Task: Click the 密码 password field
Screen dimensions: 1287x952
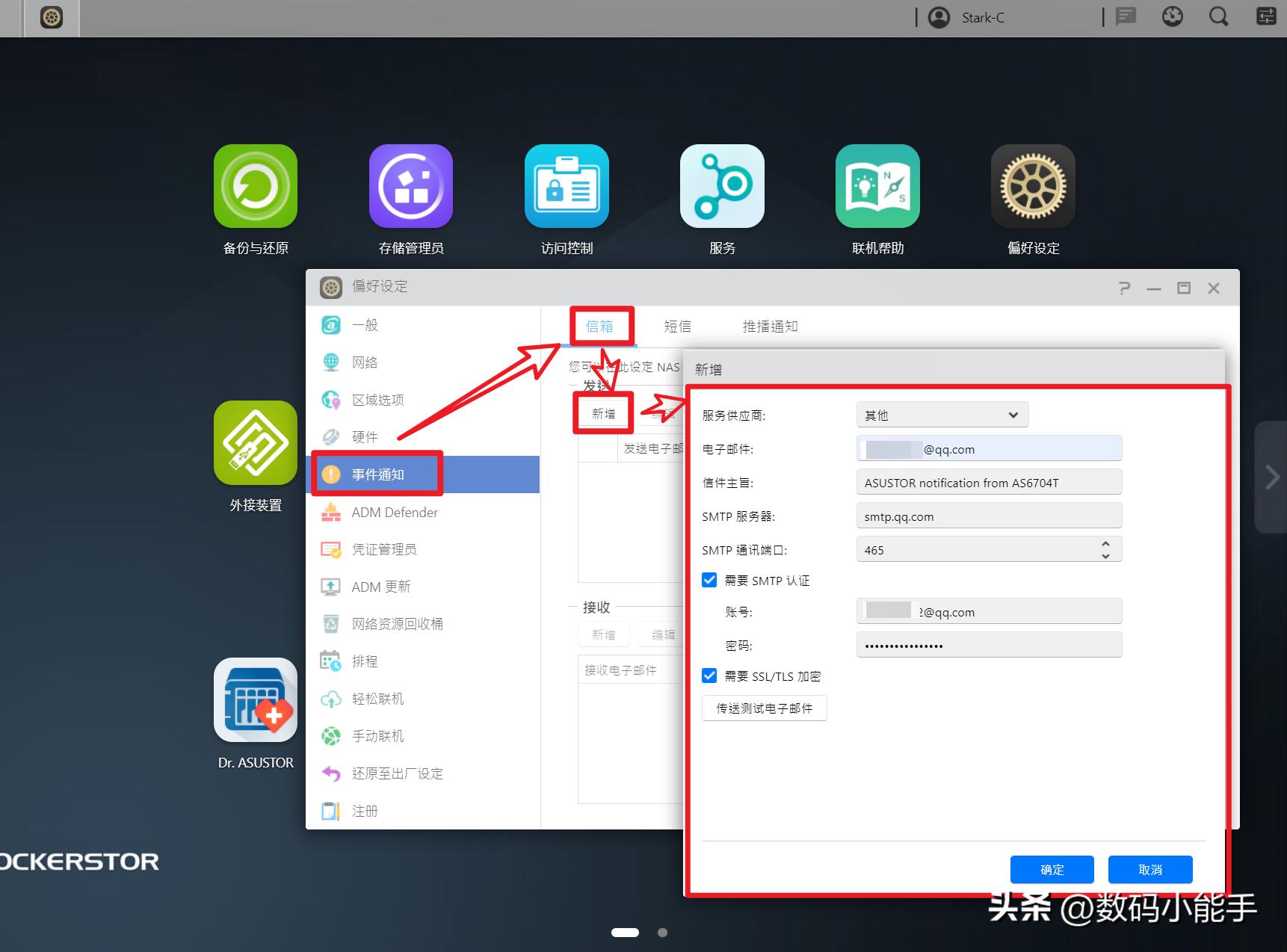Action: 989,646
